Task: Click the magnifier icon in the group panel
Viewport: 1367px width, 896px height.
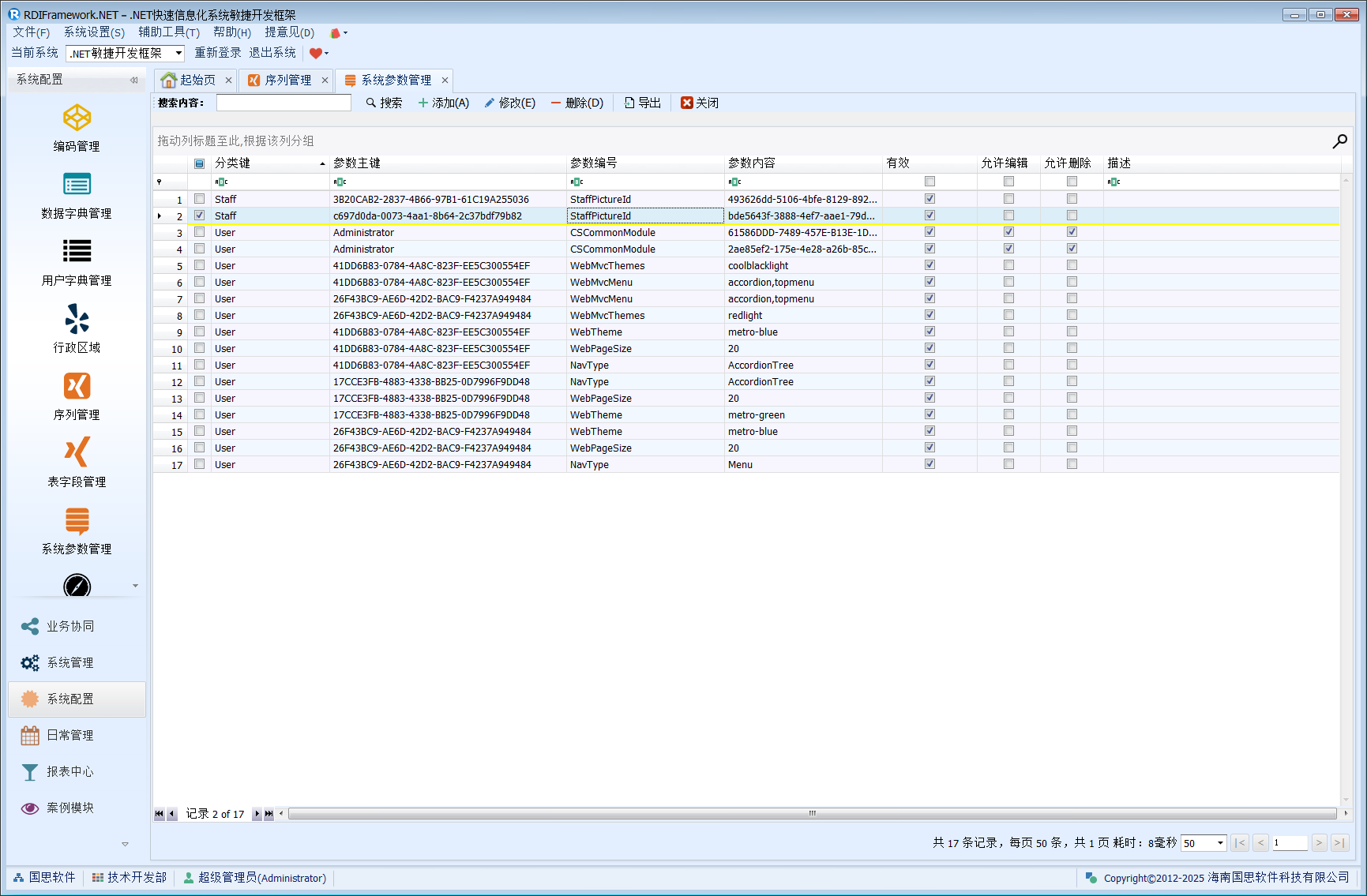Action: click(x=1339, y=141)
